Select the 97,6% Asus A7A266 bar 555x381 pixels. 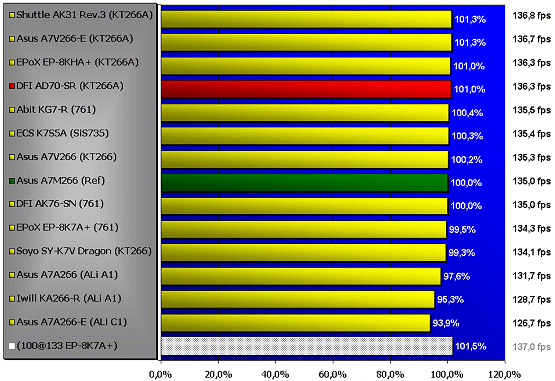(x=301, y=276)
